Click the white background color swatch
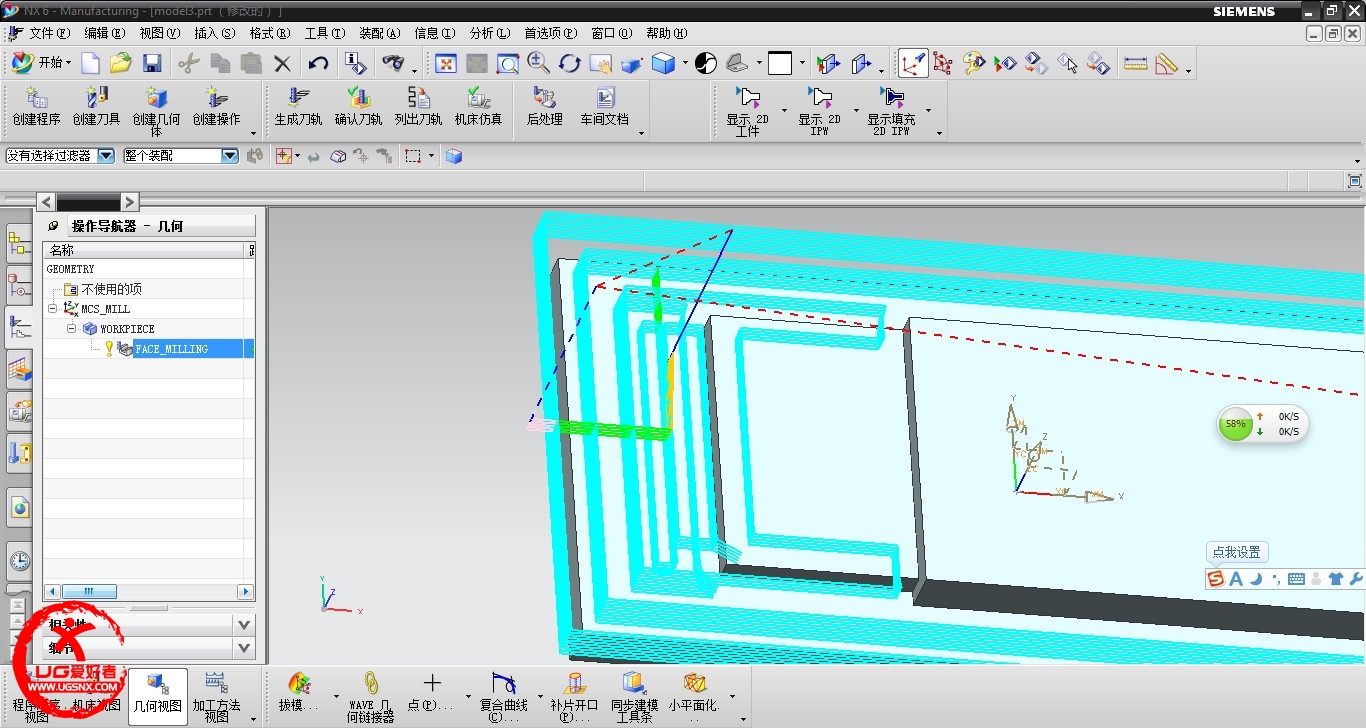The width and height of the screenshot is (1366, 728). [780, 63]
